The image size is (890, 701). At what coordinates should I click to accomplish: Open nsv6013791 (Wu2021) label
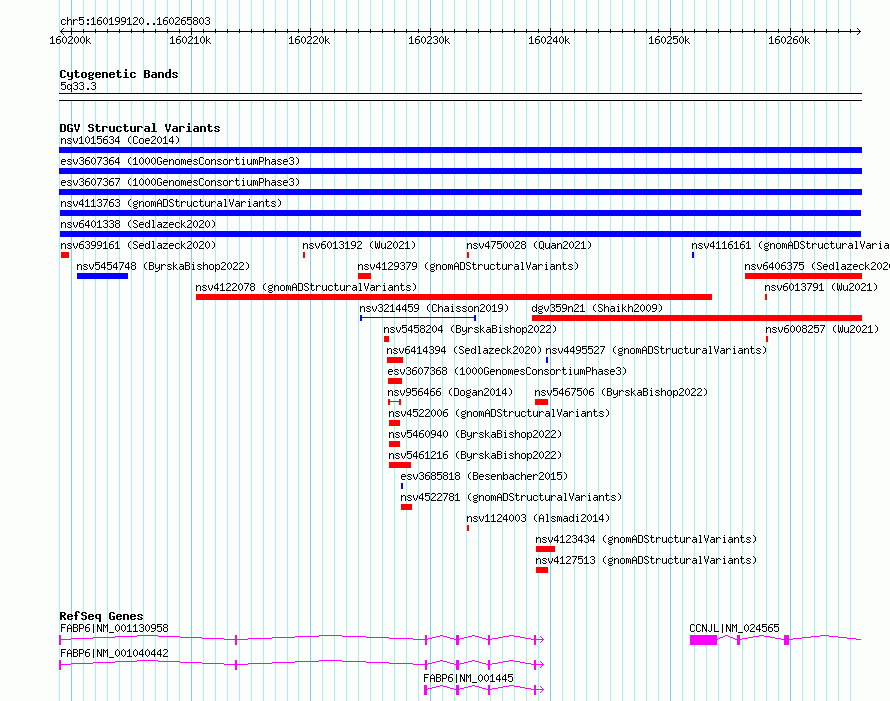[821, 287]
